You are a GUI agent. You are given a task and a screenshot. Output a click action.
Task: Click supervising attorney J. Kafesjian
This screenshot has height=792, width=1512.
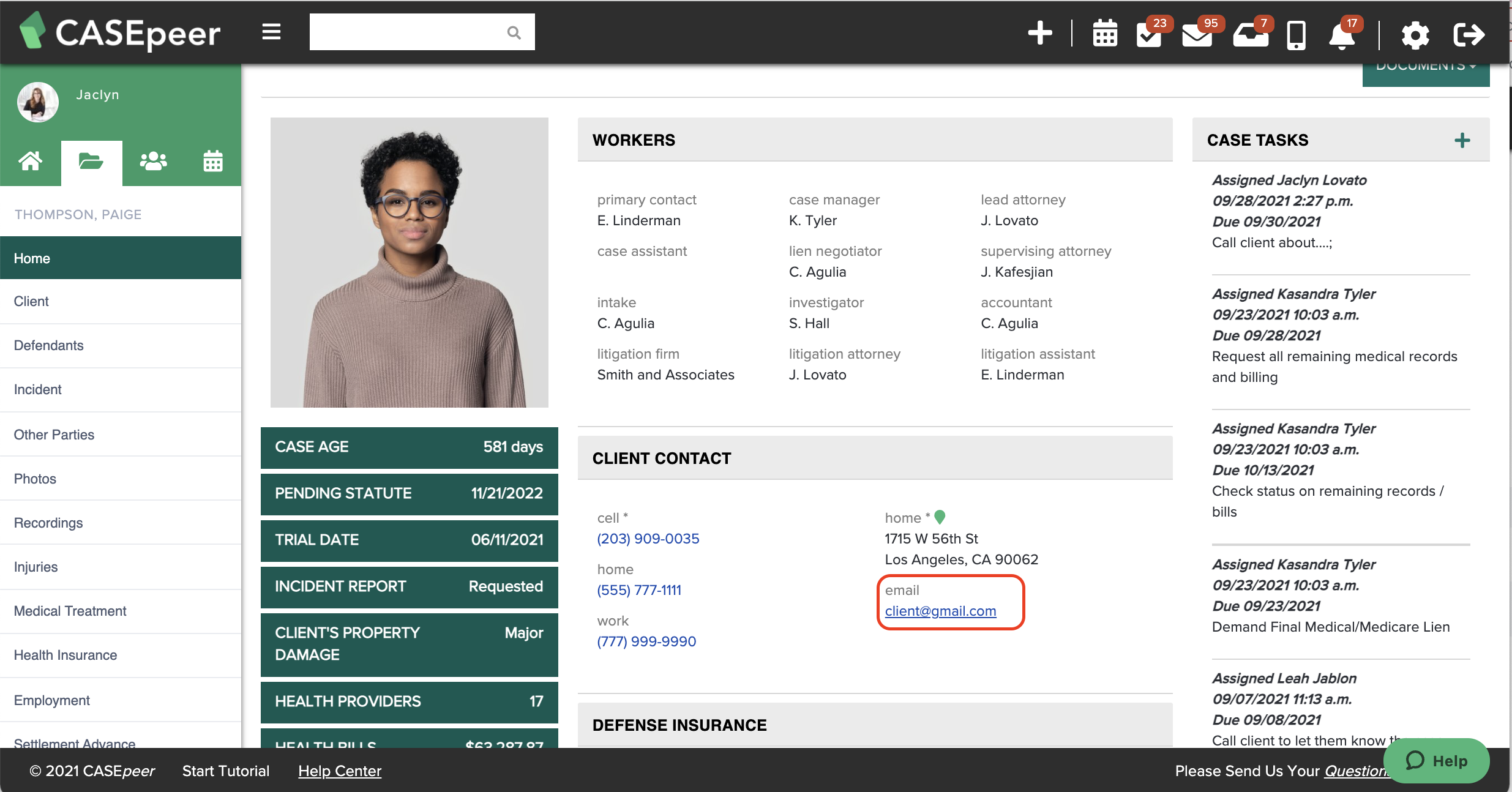pyautogui.click(x=1017, y=272)
